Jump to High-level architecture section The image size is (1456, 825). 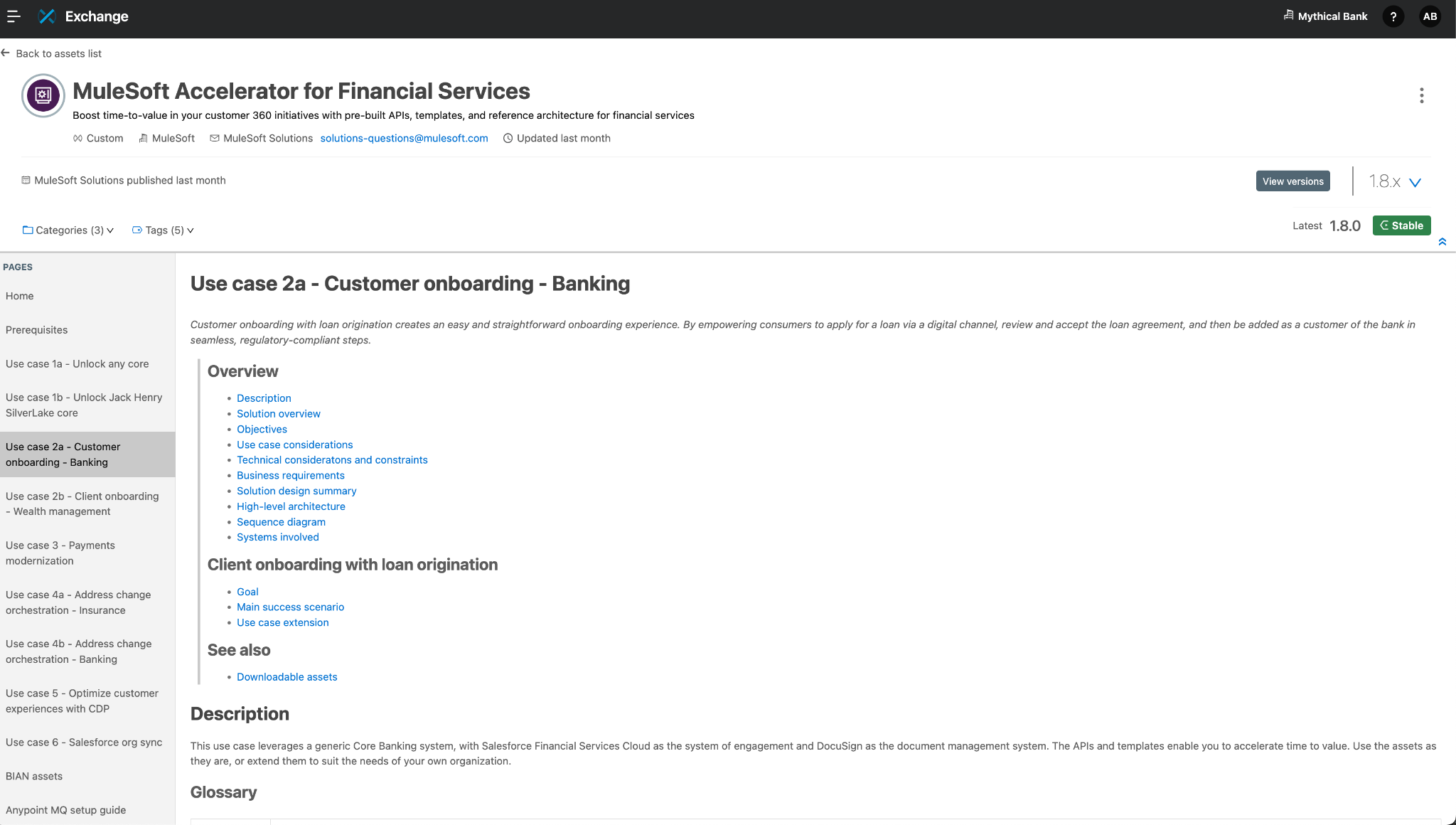click(291, 506)
